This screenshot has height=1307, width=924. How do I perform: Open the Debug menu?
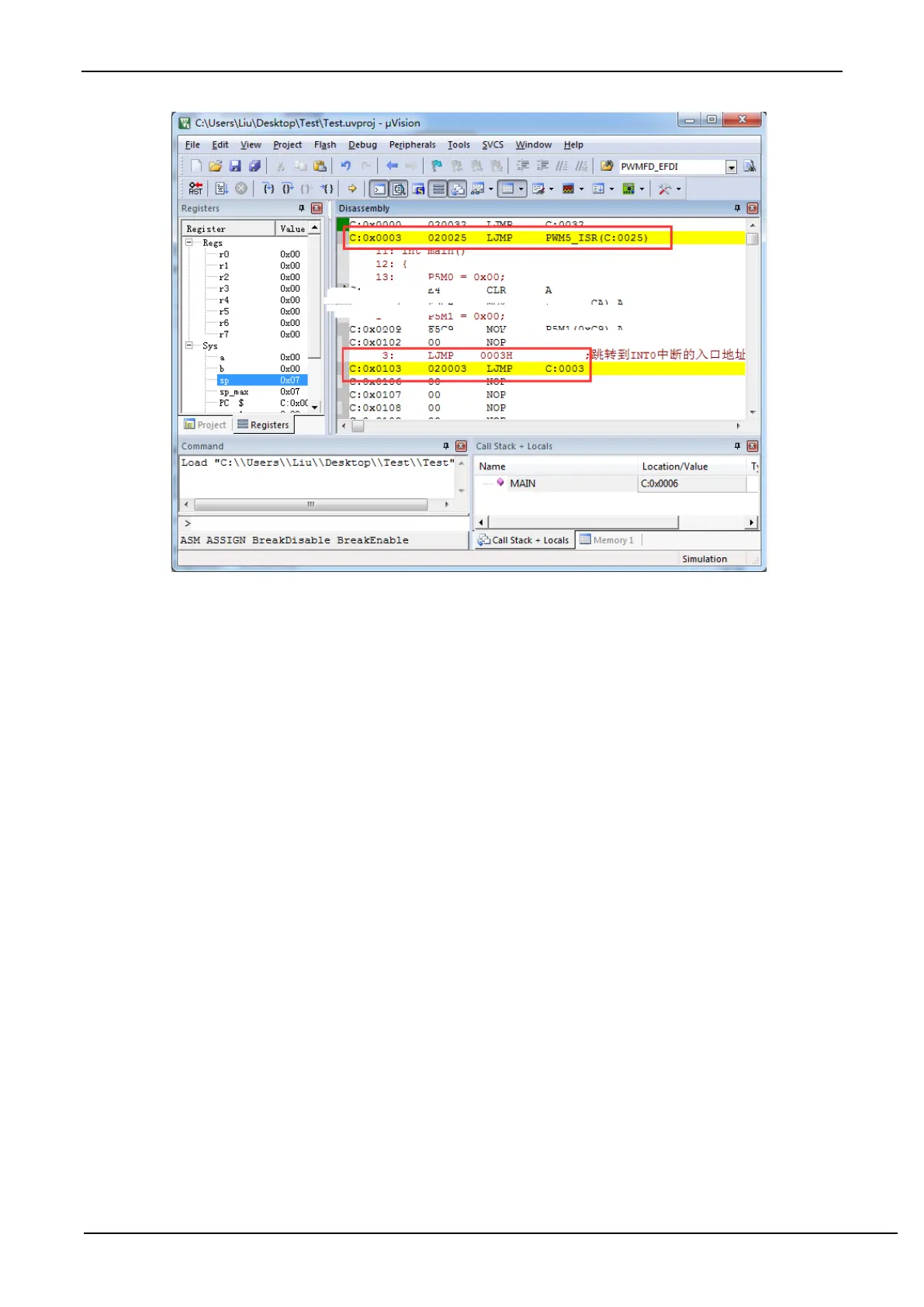click(362, 144)
